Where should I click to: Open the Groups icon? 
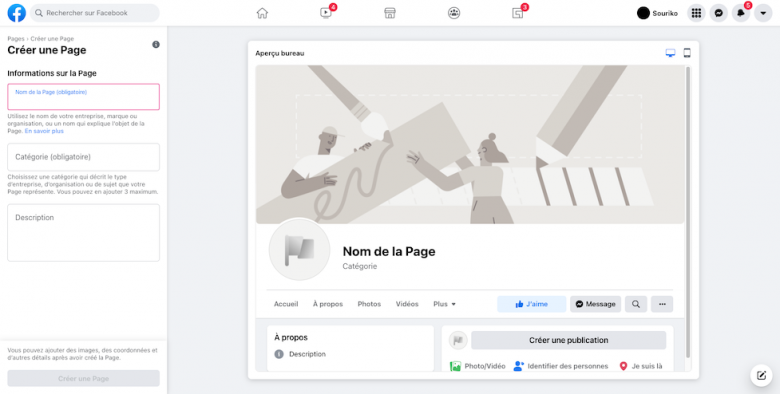pyautogui.click(x=454, y=13)
